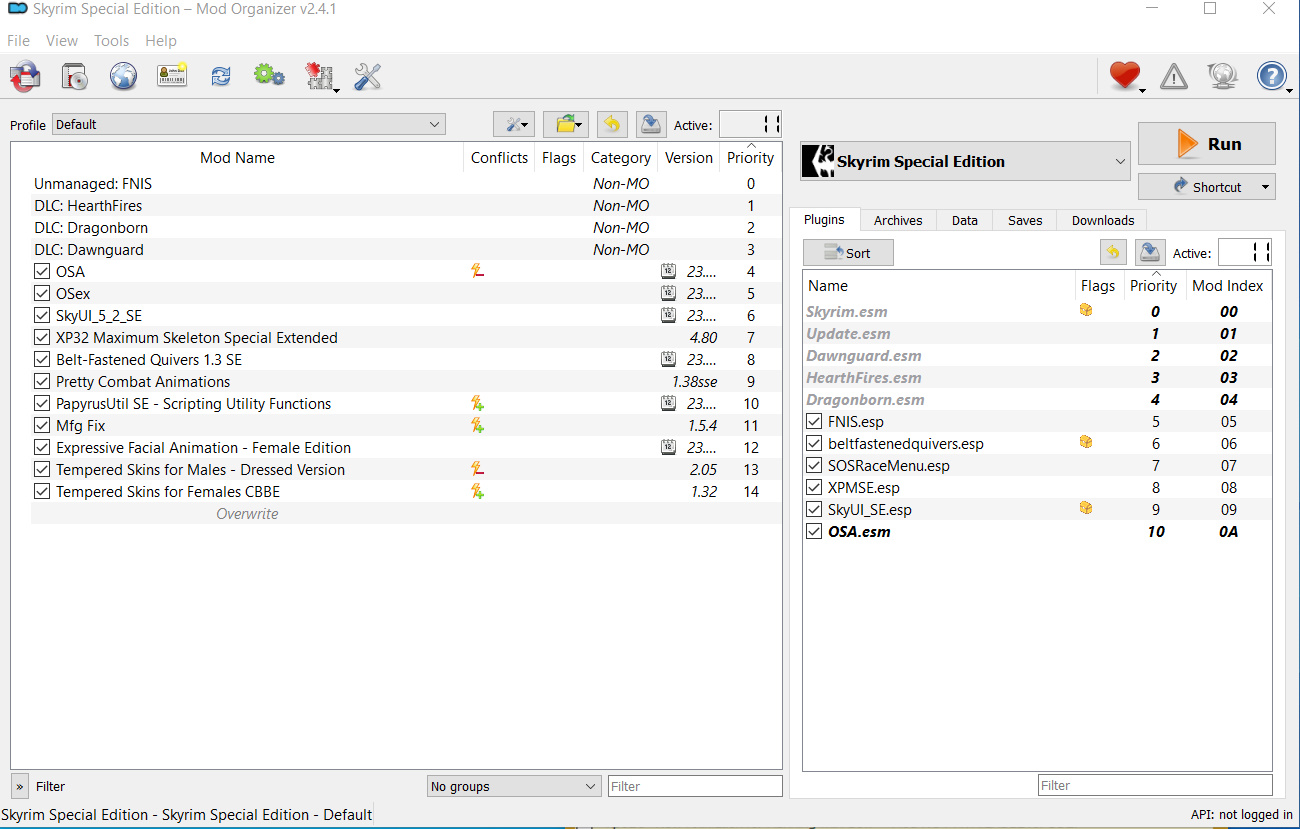The width and height of the screenshot is (1300, 829).
Task: Click the flag icon beside beltfastenedquivers.esp
Action: point(1086,442)
